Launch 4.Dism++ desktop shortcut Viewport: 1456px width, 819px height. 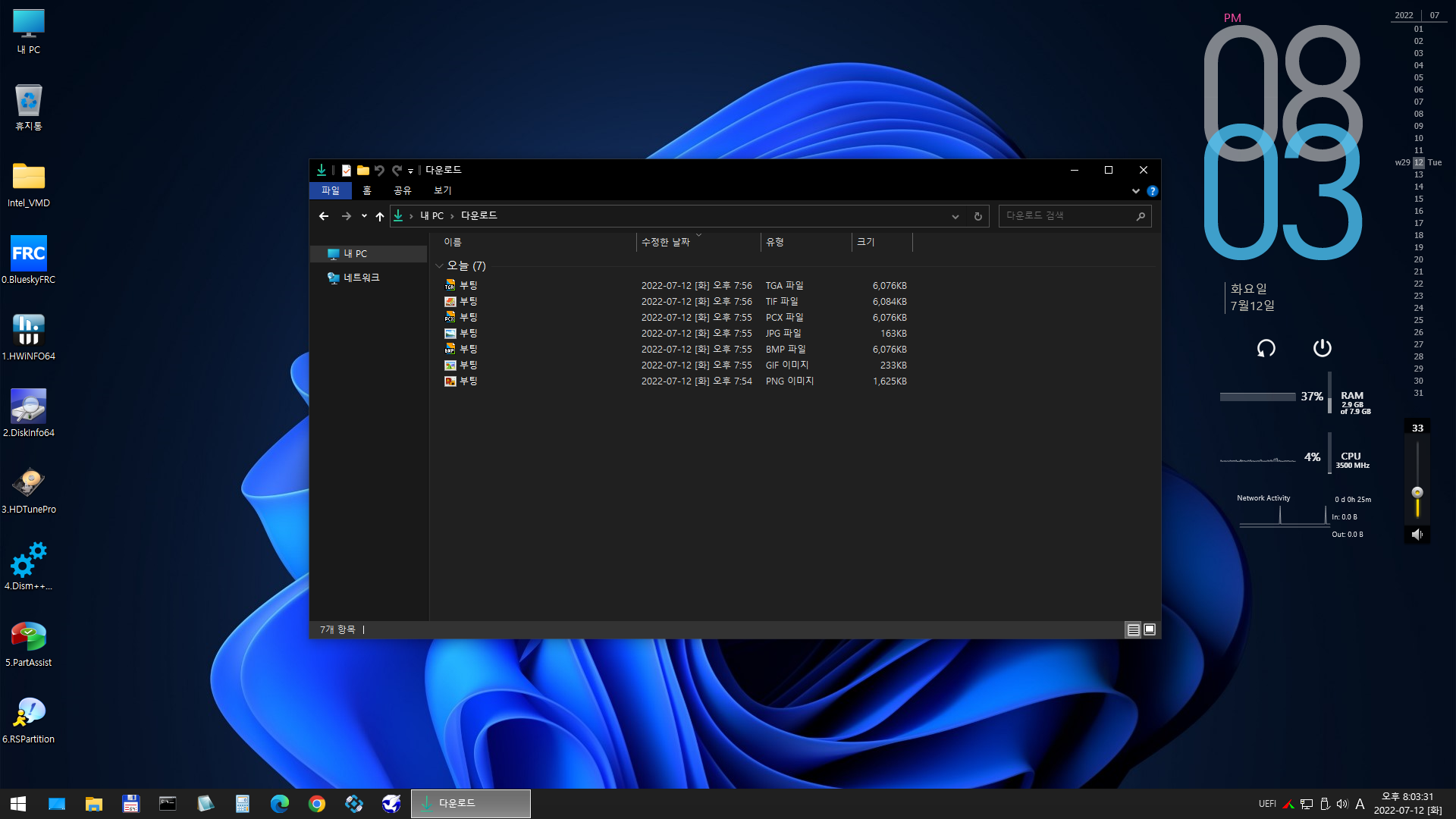coord(29,566)
